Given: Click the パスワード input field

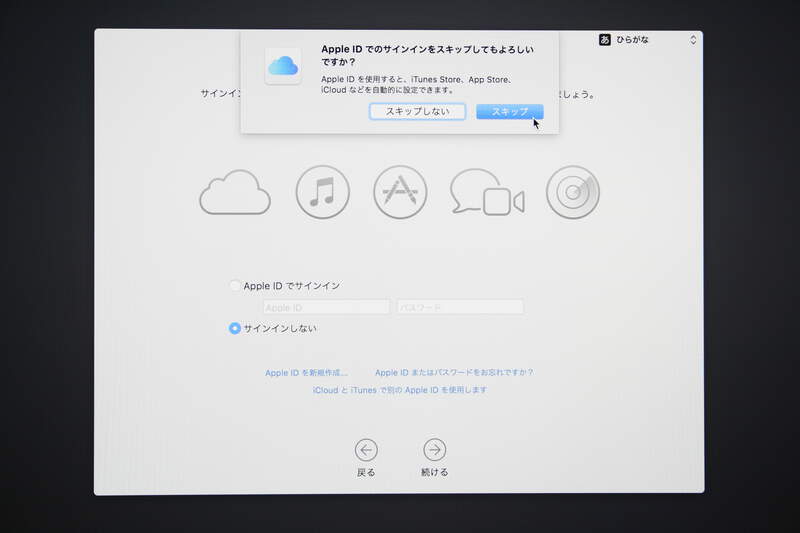Looking at the screenshot, I should click(x=460, y=307).
